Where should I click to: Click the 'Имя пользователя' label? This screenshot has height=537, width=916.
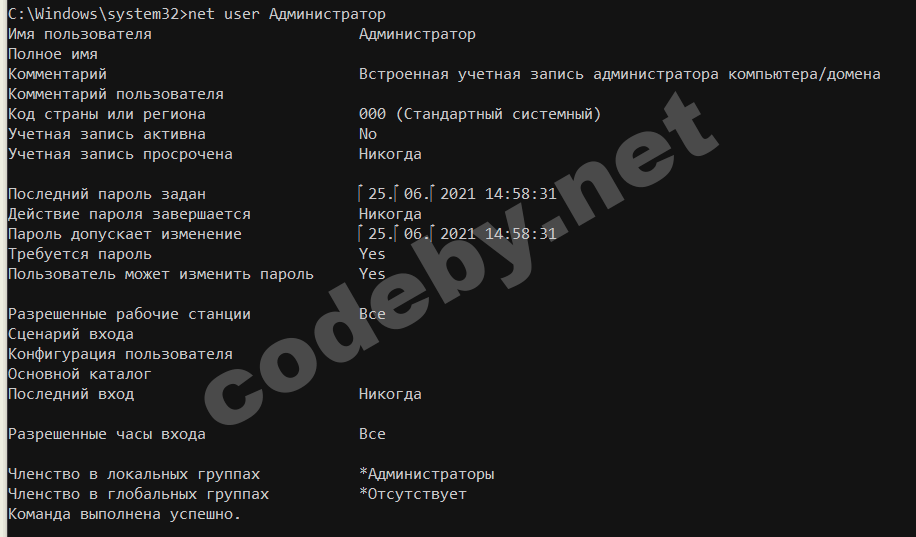79,34
